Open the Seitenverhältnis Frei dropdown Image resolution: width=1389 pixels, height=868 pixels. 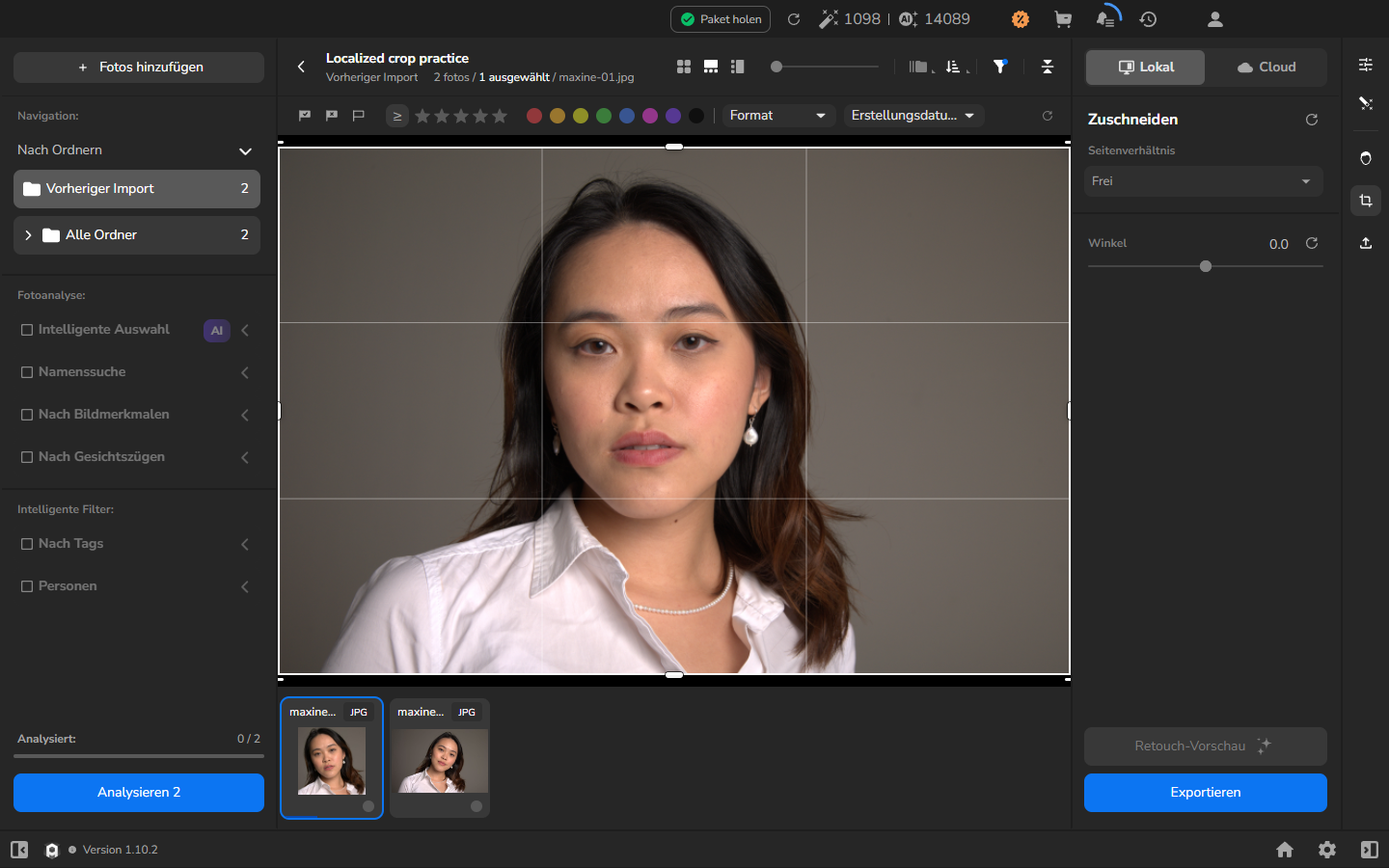[1204, 181]
